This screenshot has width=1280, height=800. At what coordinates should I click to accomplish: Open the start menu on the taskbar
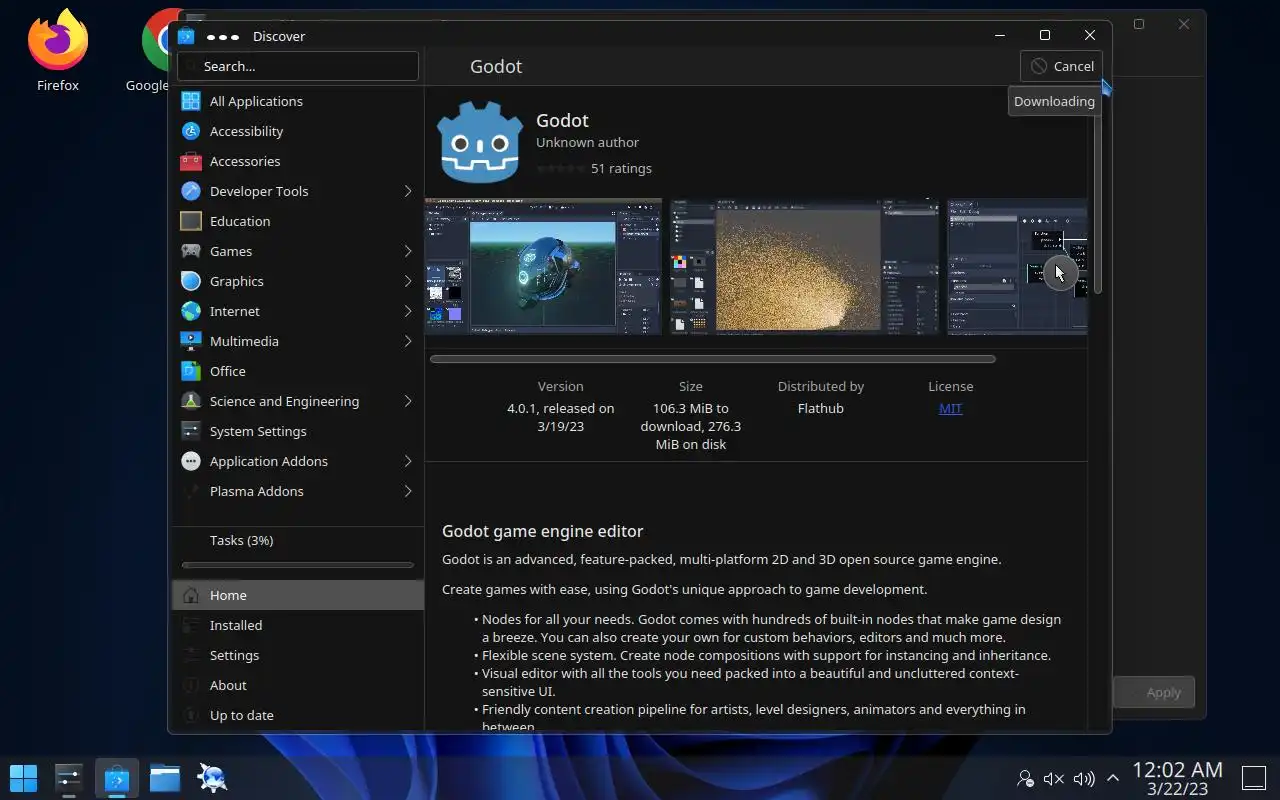[23, 777]
